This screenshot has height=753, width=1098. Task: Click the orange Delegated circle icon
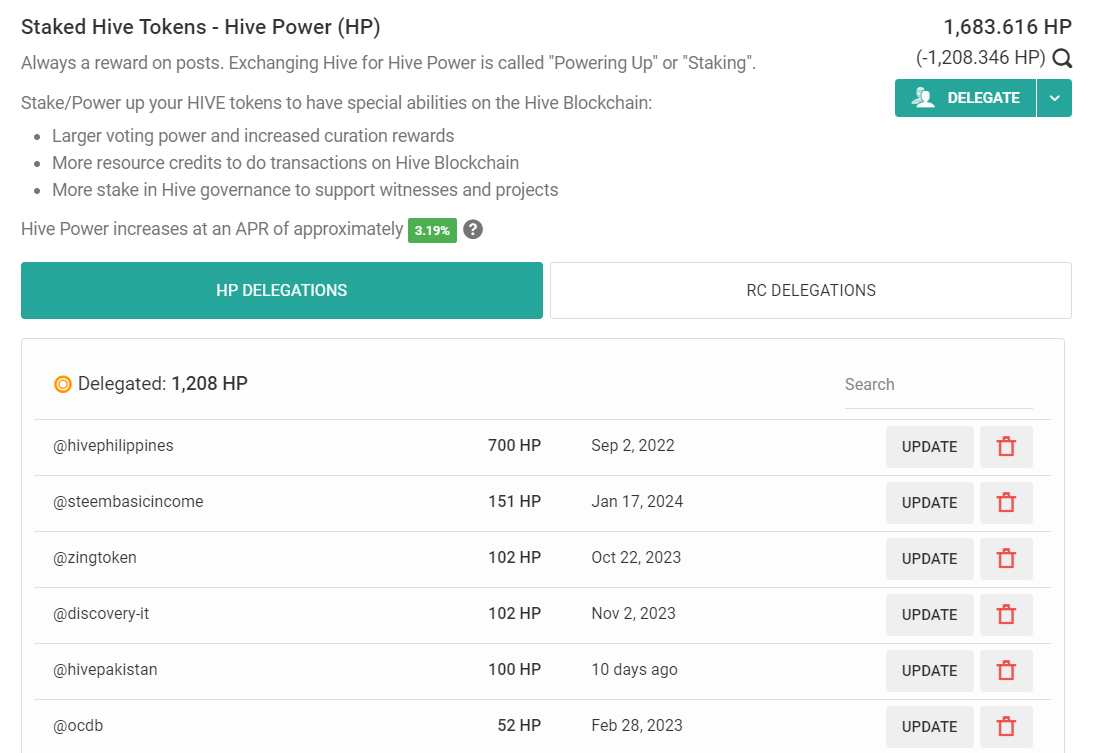coord(63,385)
